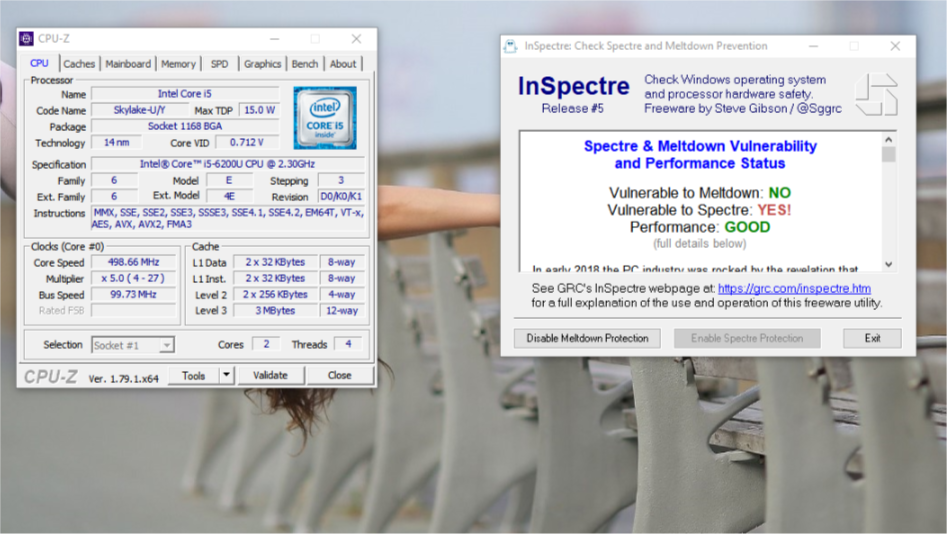Click Stepping value '3'

click(341, 181)
